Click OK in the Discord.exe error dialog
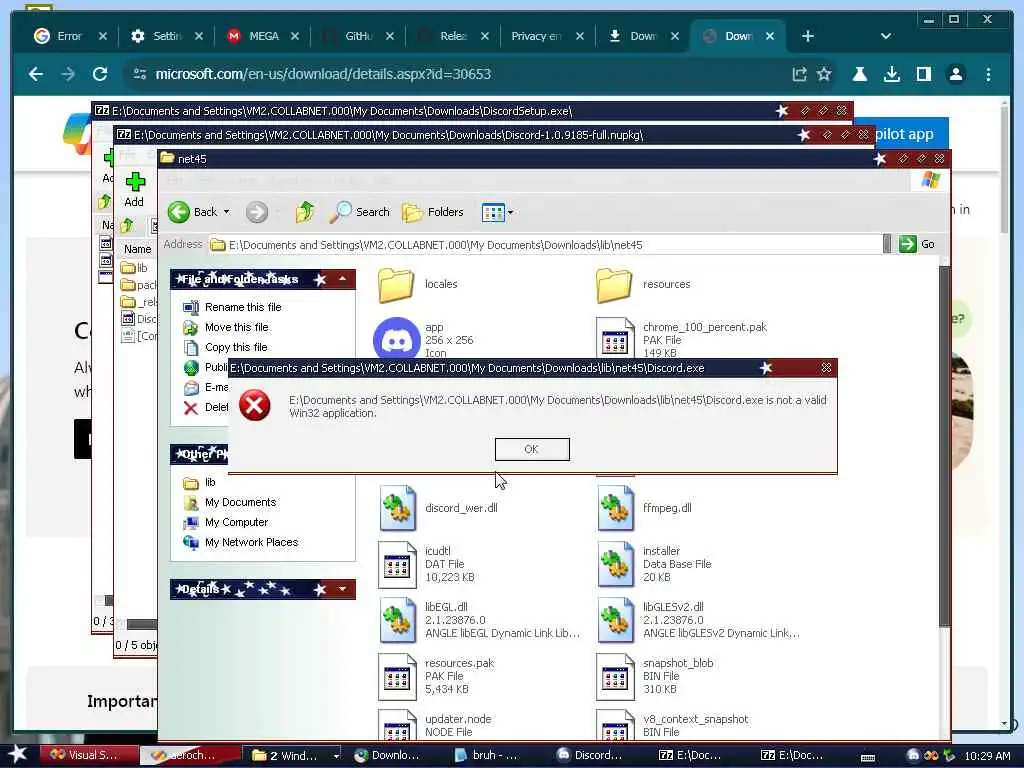1024x768 pixels. coord(532,449)
